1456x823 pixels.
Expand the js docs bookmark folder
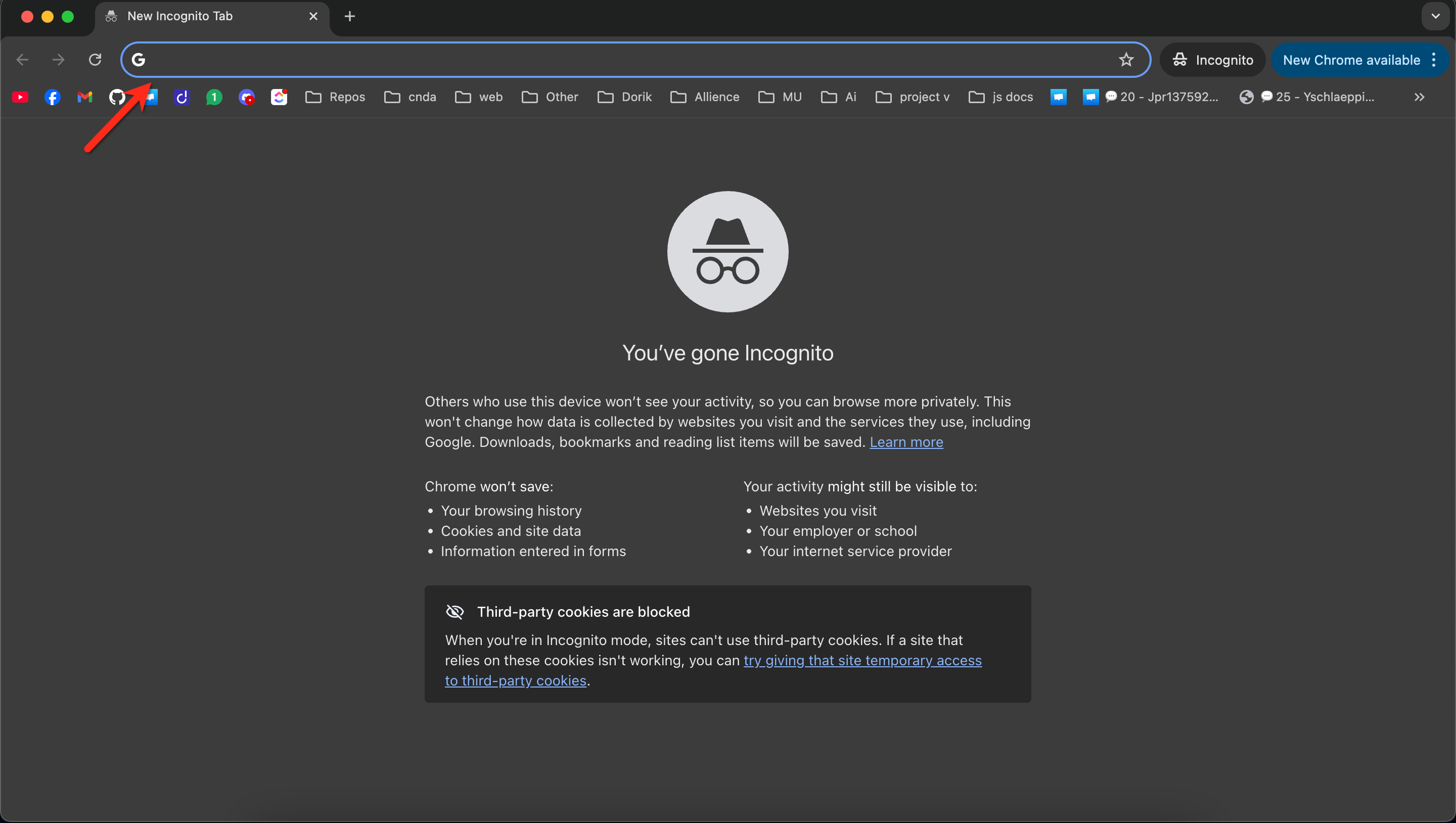[1000, 97]
